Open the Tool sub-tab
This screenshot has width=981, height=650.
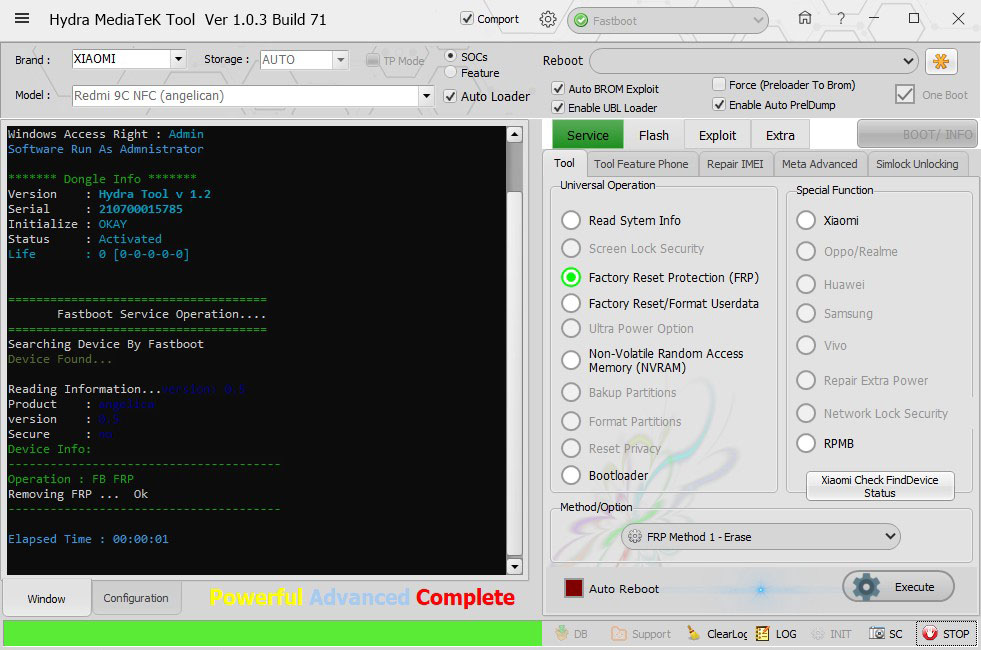564,163
